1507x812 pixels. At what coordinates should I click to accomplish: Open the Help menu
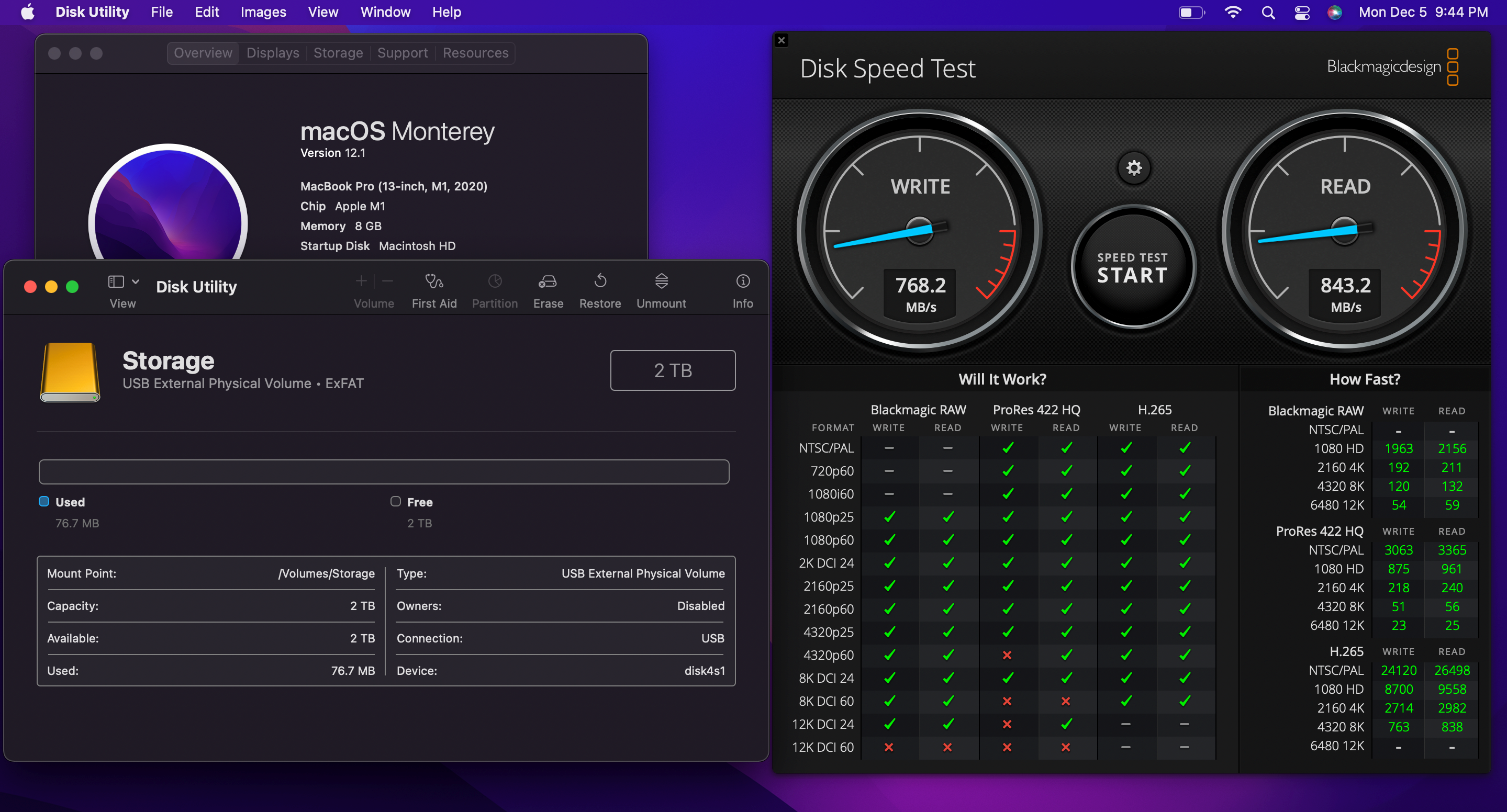(446, 12)
